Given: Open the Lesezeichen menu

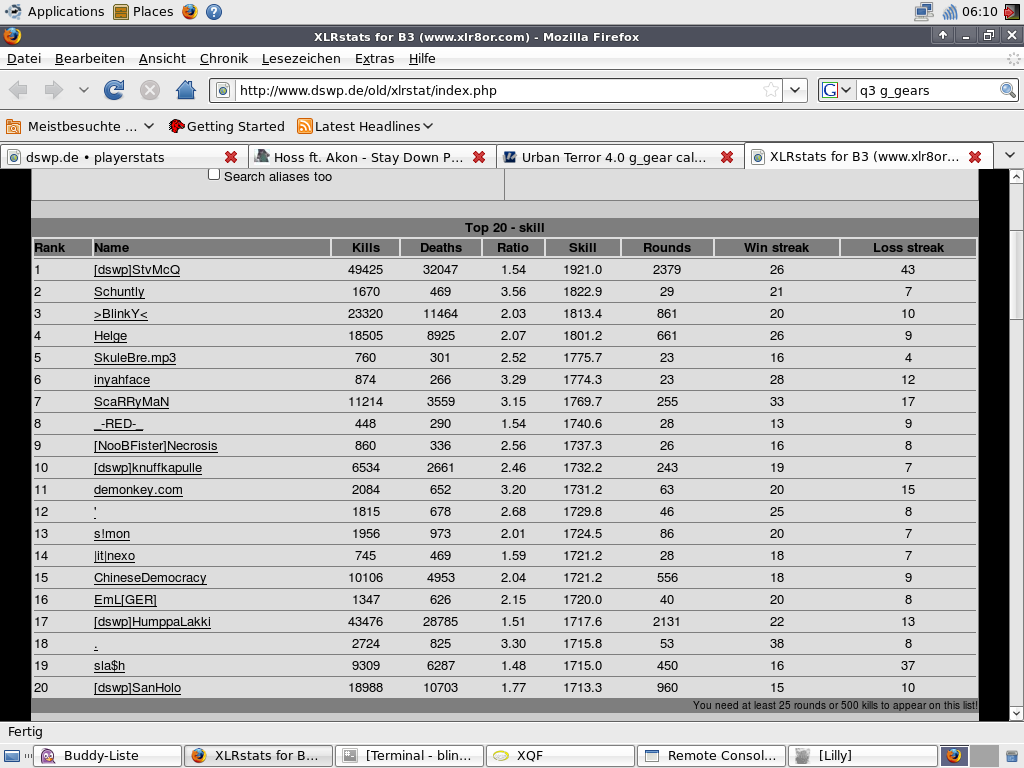Looking at the screenshot, I should [x=301, y=58].
